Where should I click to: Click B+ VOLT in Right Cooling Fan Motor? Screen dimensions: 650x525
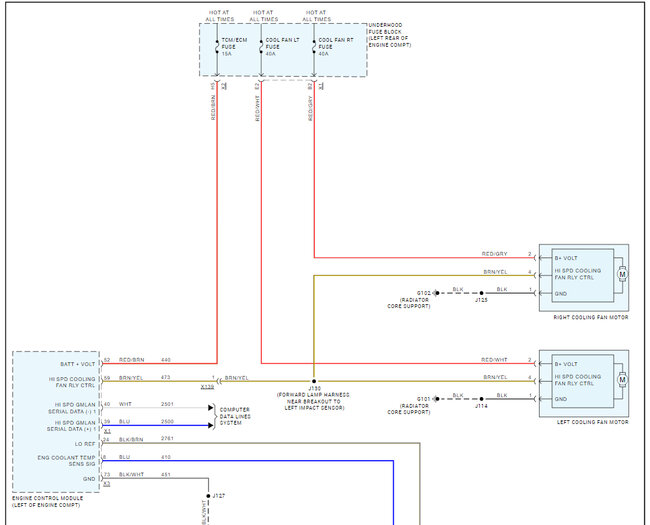tap(566, 258)
